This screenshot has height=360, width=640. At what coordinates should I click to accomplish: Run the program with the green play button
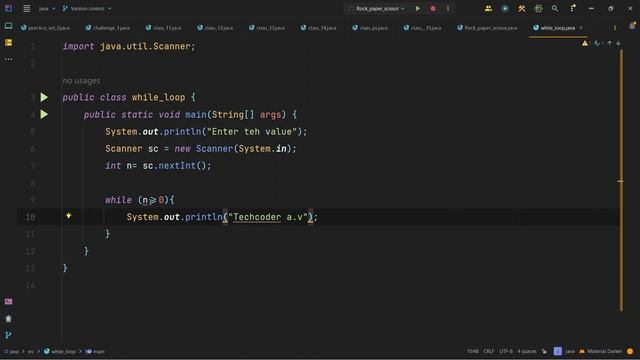click(418, 8)
